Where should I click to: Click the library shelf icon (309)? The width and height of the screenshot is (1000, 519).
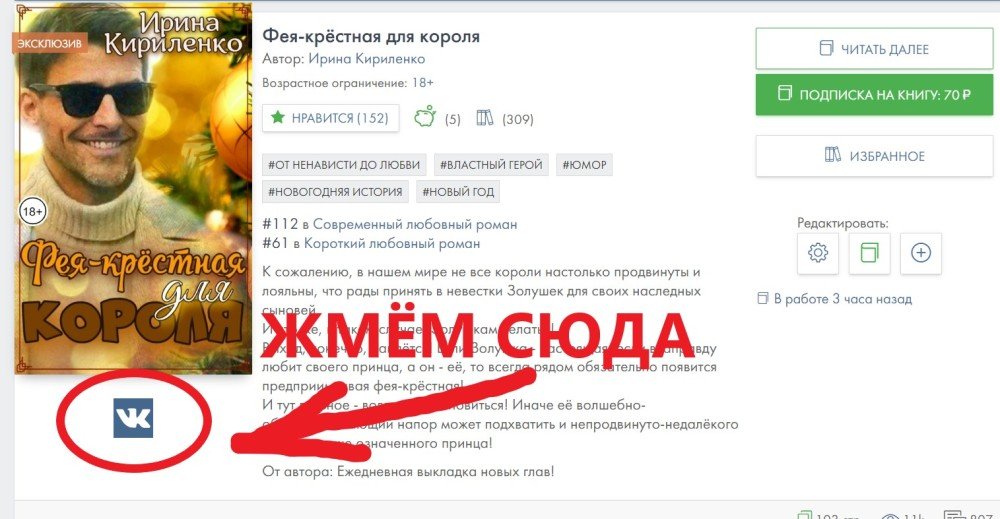click(485, 118)
